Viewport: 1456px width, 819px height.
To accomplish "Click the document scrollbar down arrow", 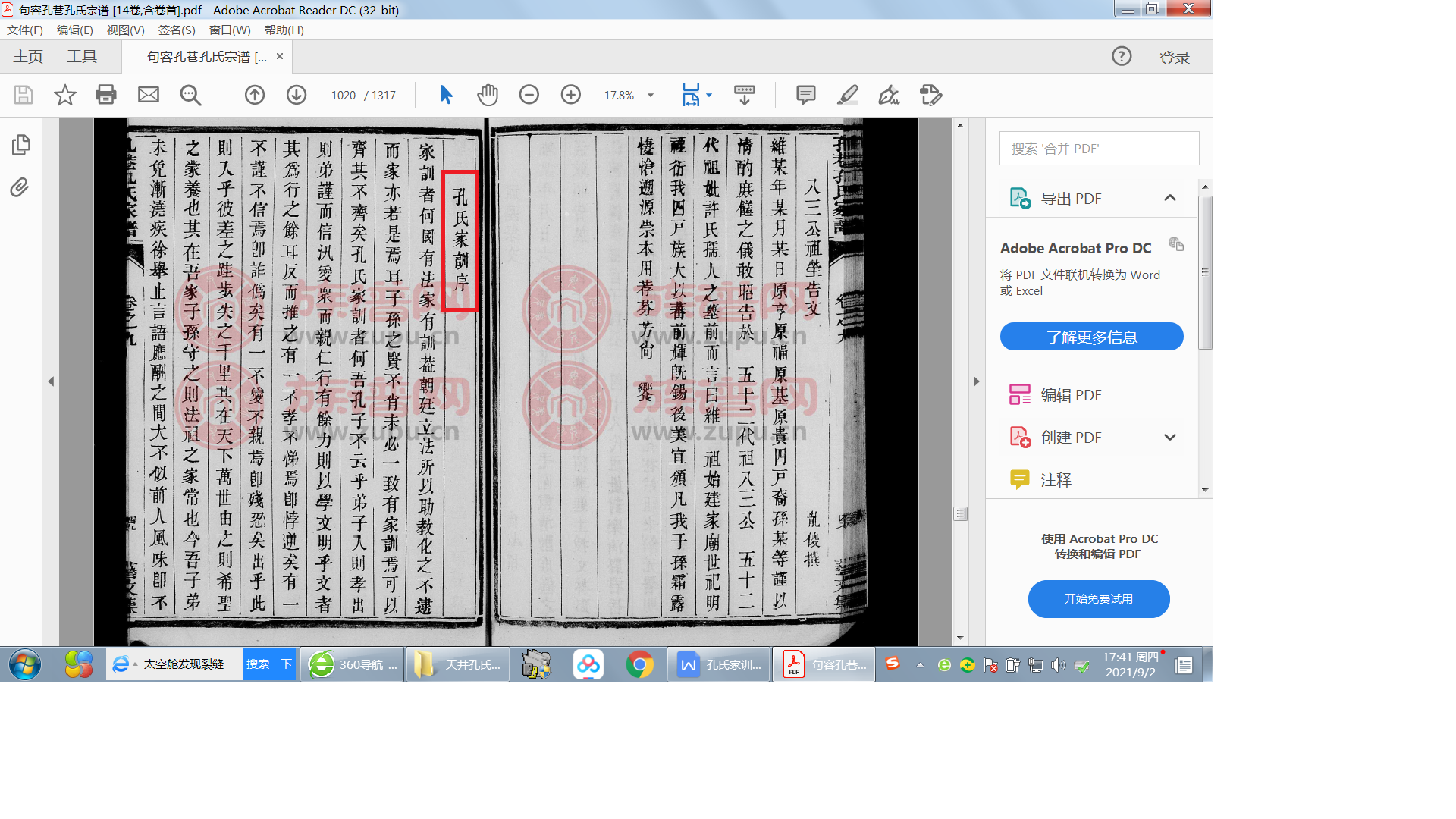I will [x=960, y=639].
